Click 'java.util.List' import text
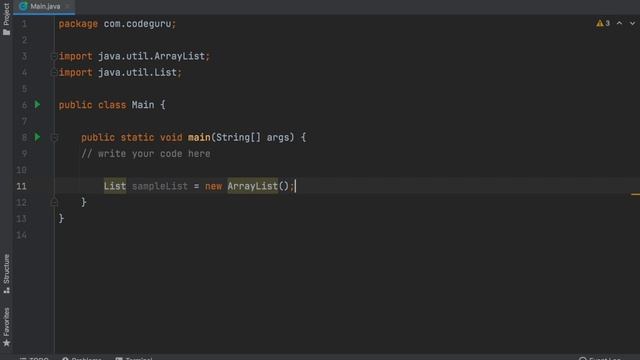The image size is (640, 360). pyautogui.click(x=137, y=72)
